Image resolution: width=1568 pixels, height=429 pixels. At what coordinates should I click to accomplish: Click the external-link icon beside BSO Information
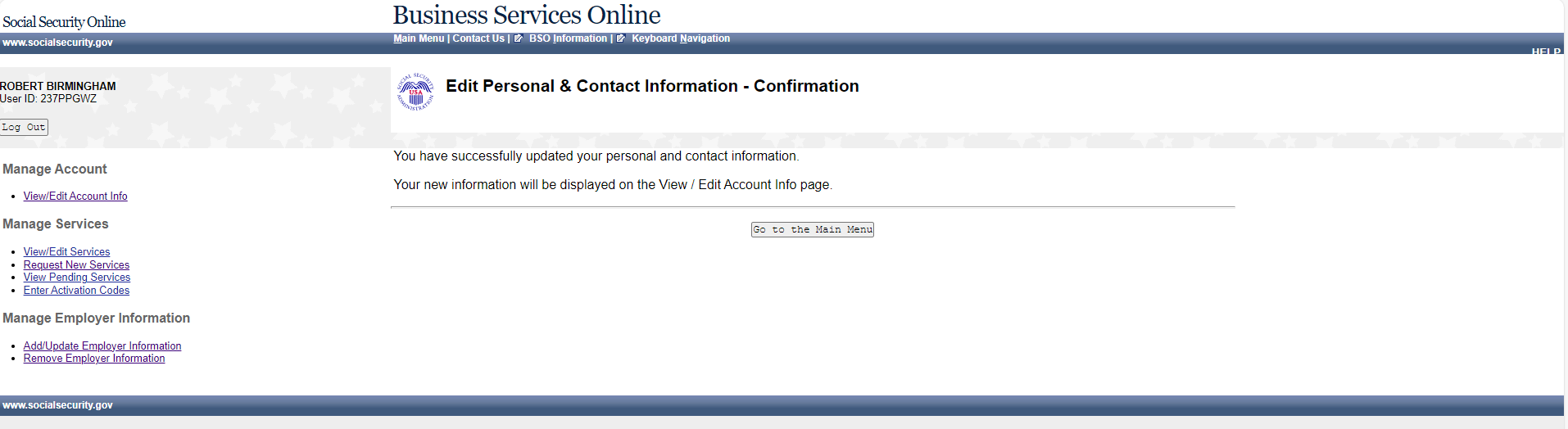(519, 38)
